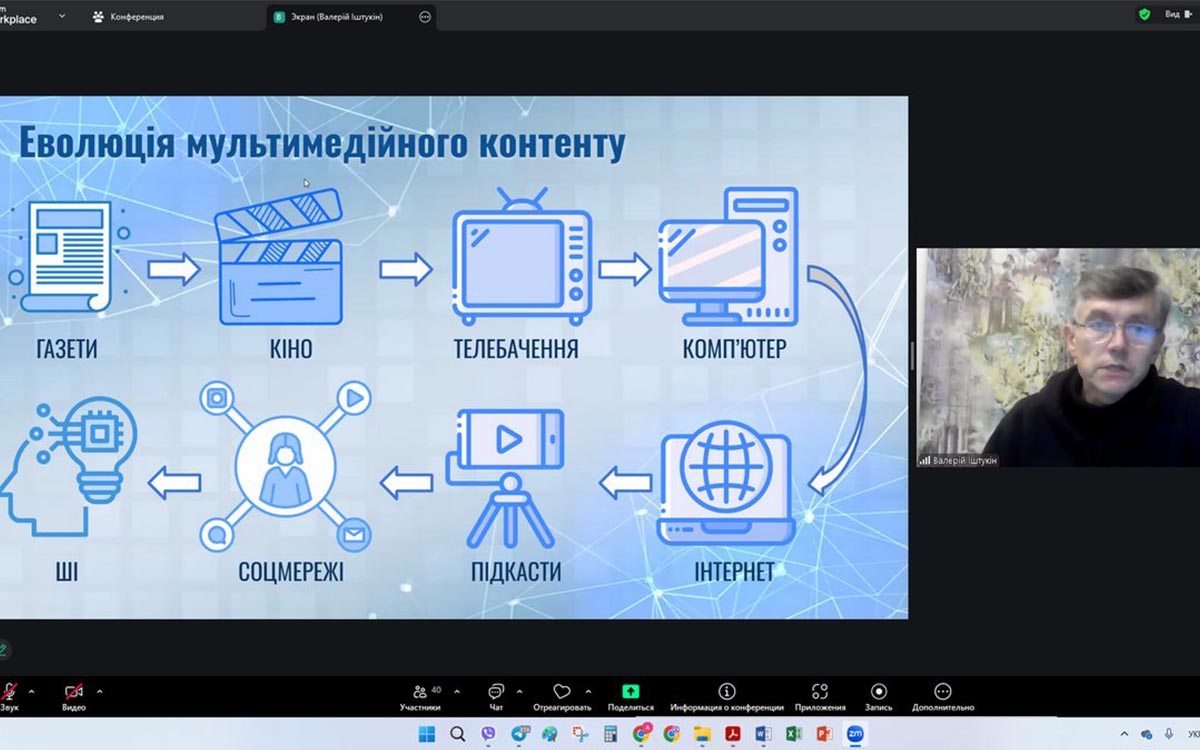Switch to the Конференция tab
The image size is (1200, 750).
tap(128, 16)
